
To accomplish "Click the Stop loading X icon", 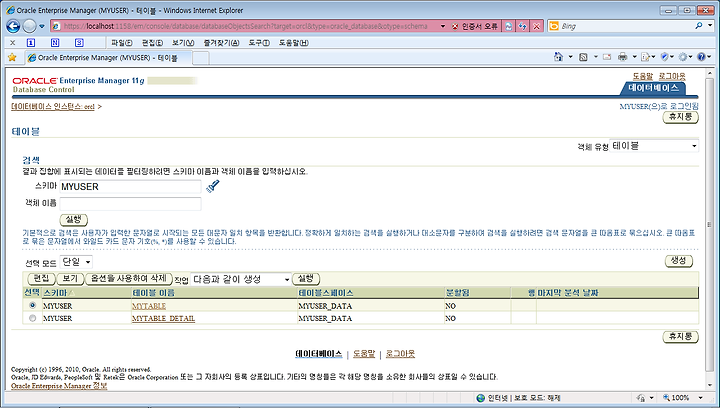I will click(x=536, y=27).
